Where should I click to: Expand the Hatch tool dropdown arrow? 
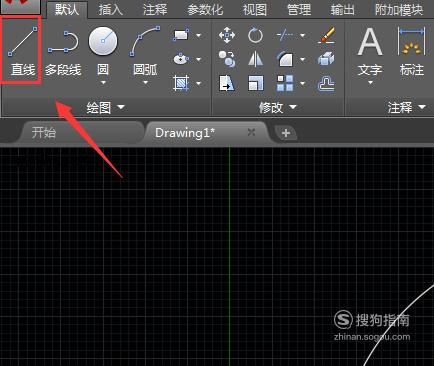pyautogui.click(x=199, y=83)
